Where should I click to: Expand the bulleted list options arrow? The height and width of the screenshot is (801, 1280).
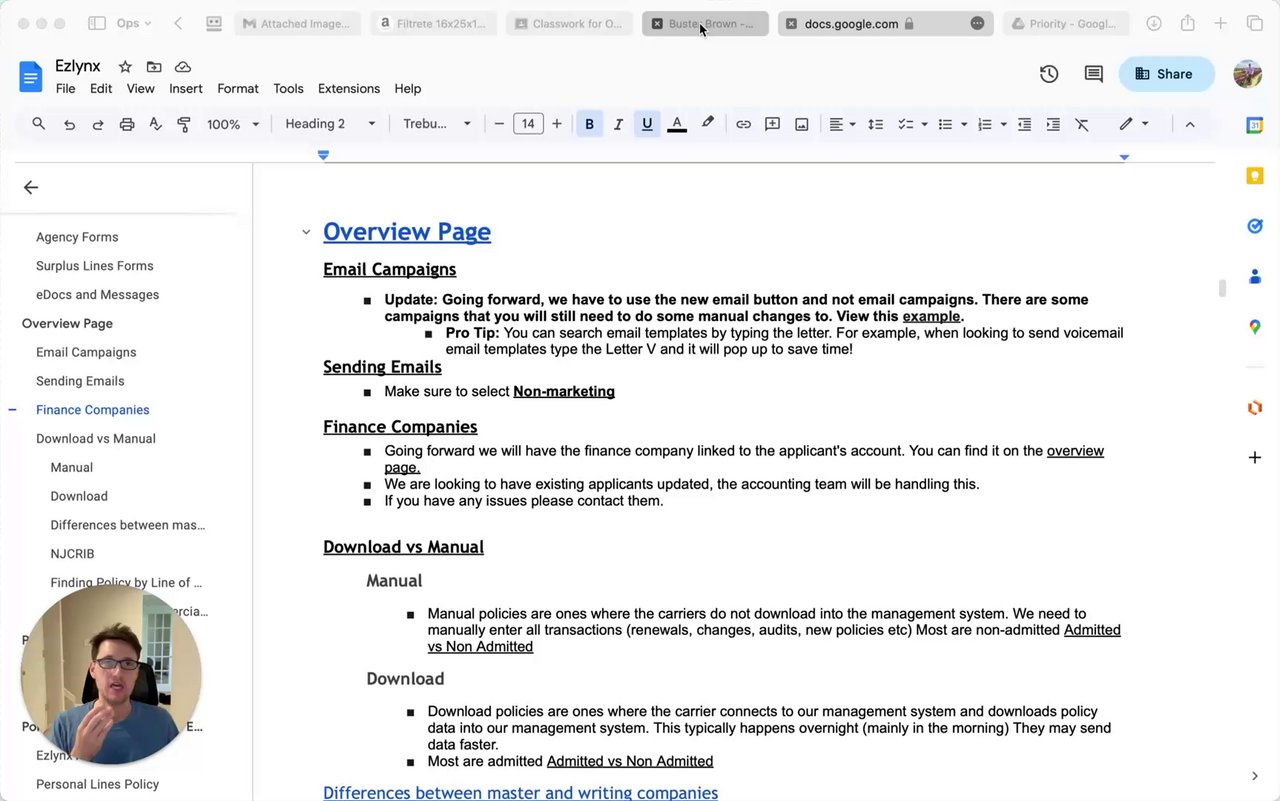[x=964, y=124]
